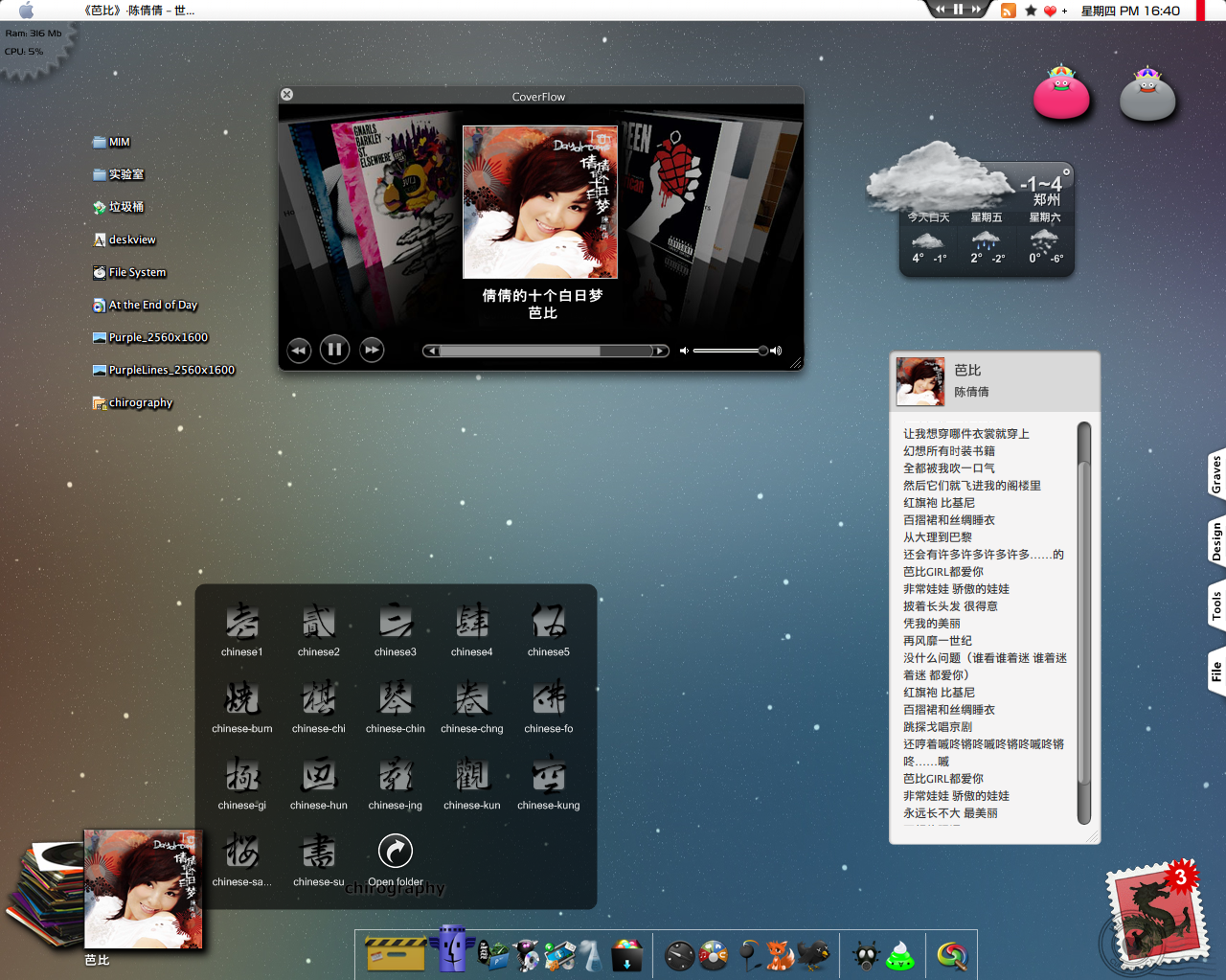1226x980 pixels.
Task: Mute using the low-volume speaker icon
Action: (684, 351)
